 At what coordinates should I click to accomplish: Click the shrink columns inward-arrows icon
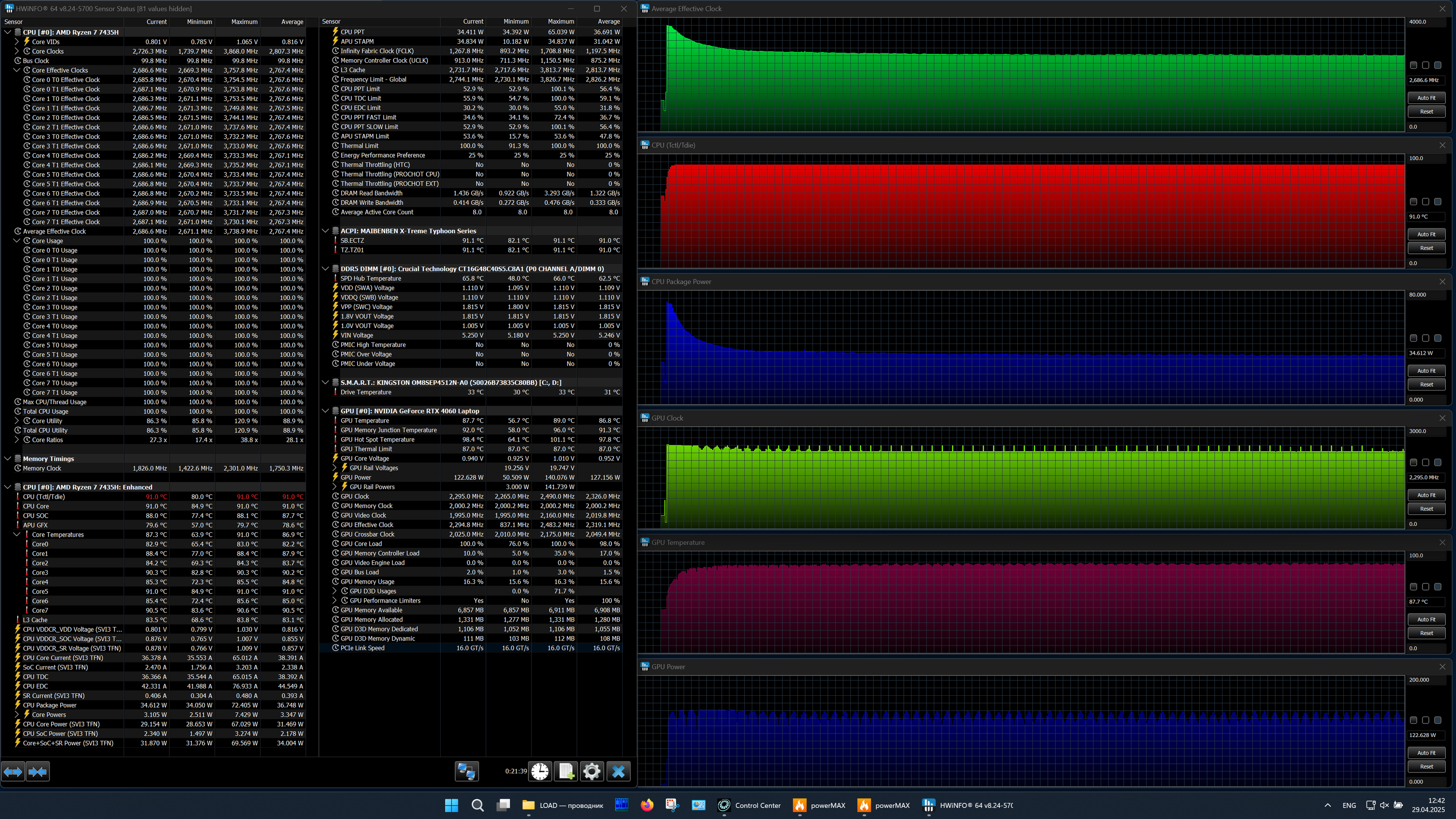tap(37, 771)
